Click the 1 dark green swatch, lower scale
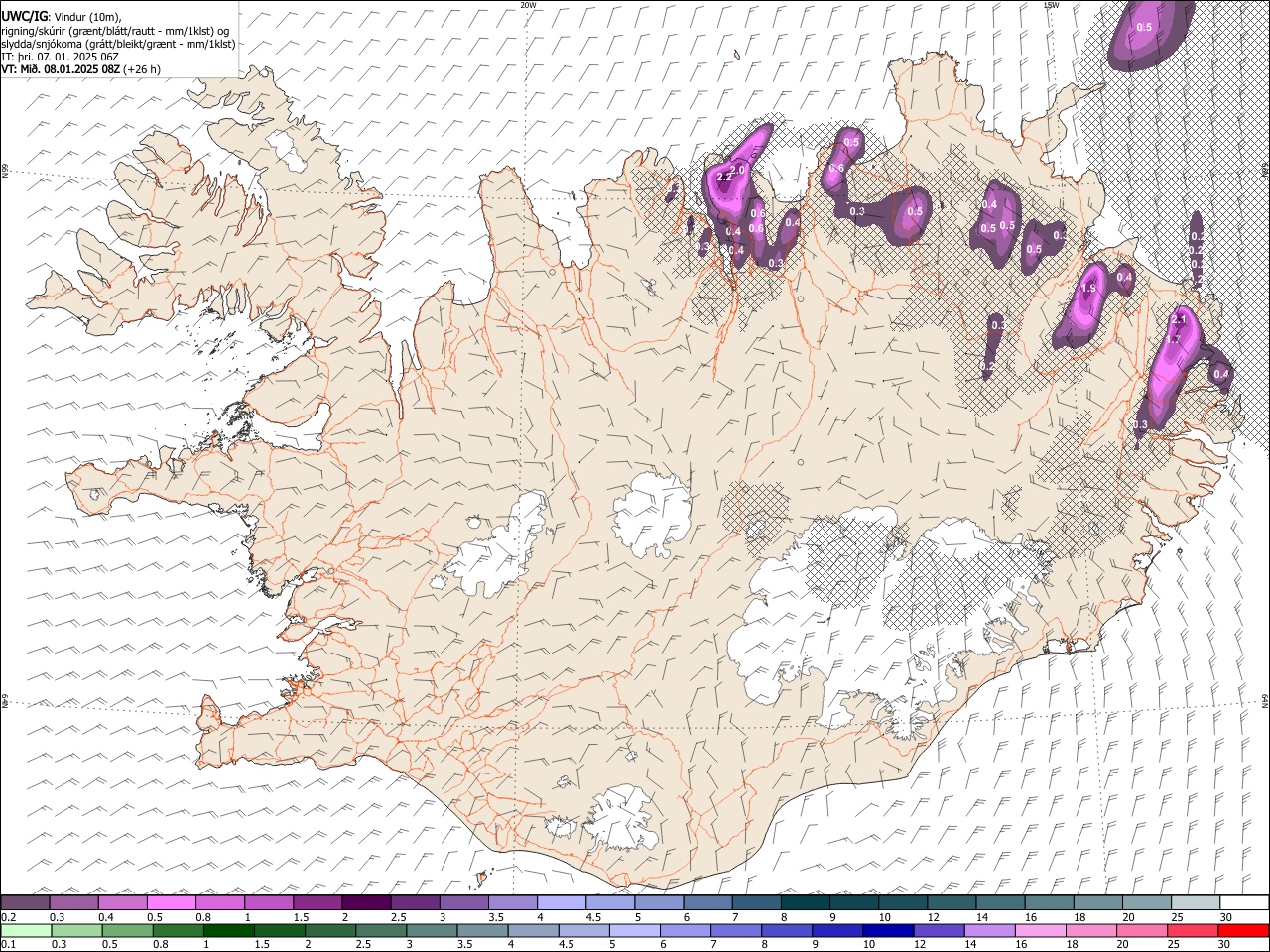 pyautogui.click(x=229, y=931)
